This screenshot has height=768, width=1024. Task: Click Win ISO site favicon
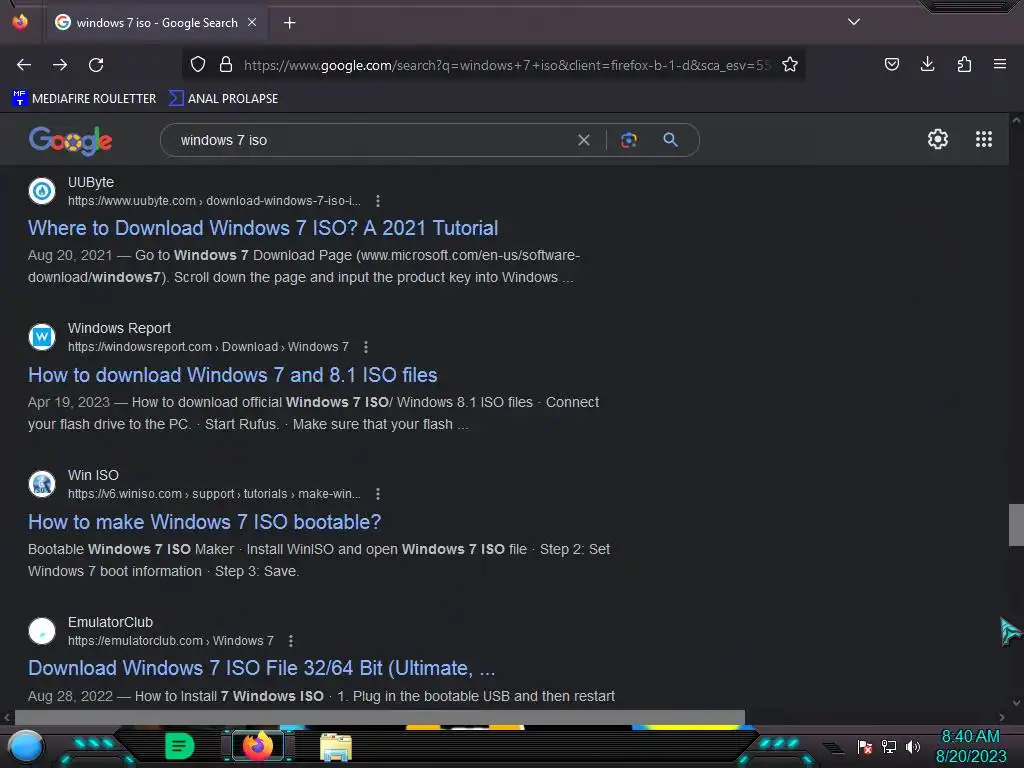pos(42,484)
